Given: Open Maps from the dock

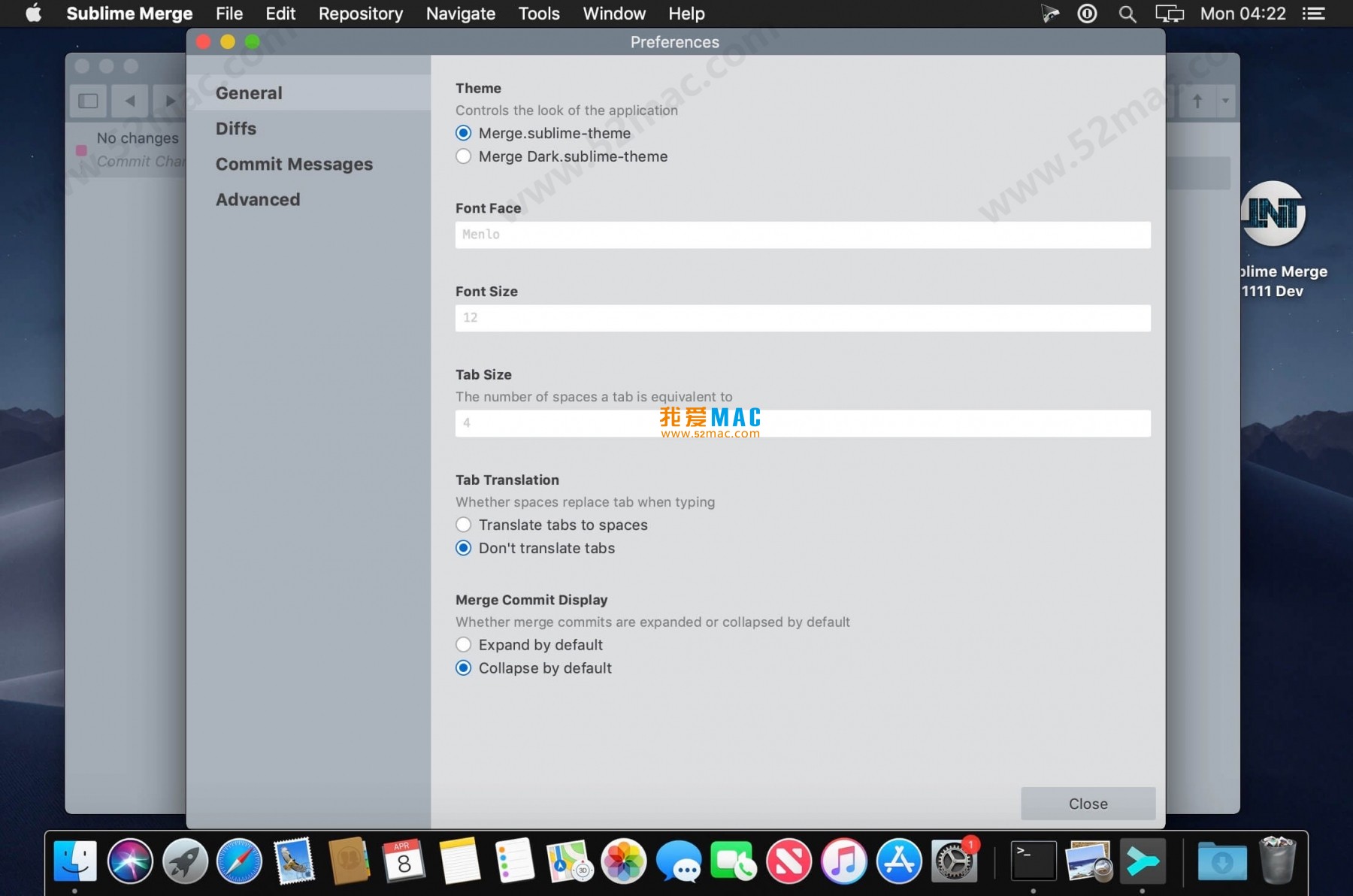Looking at the screenshot, I should pyautogui.click(x=569, y=861).
